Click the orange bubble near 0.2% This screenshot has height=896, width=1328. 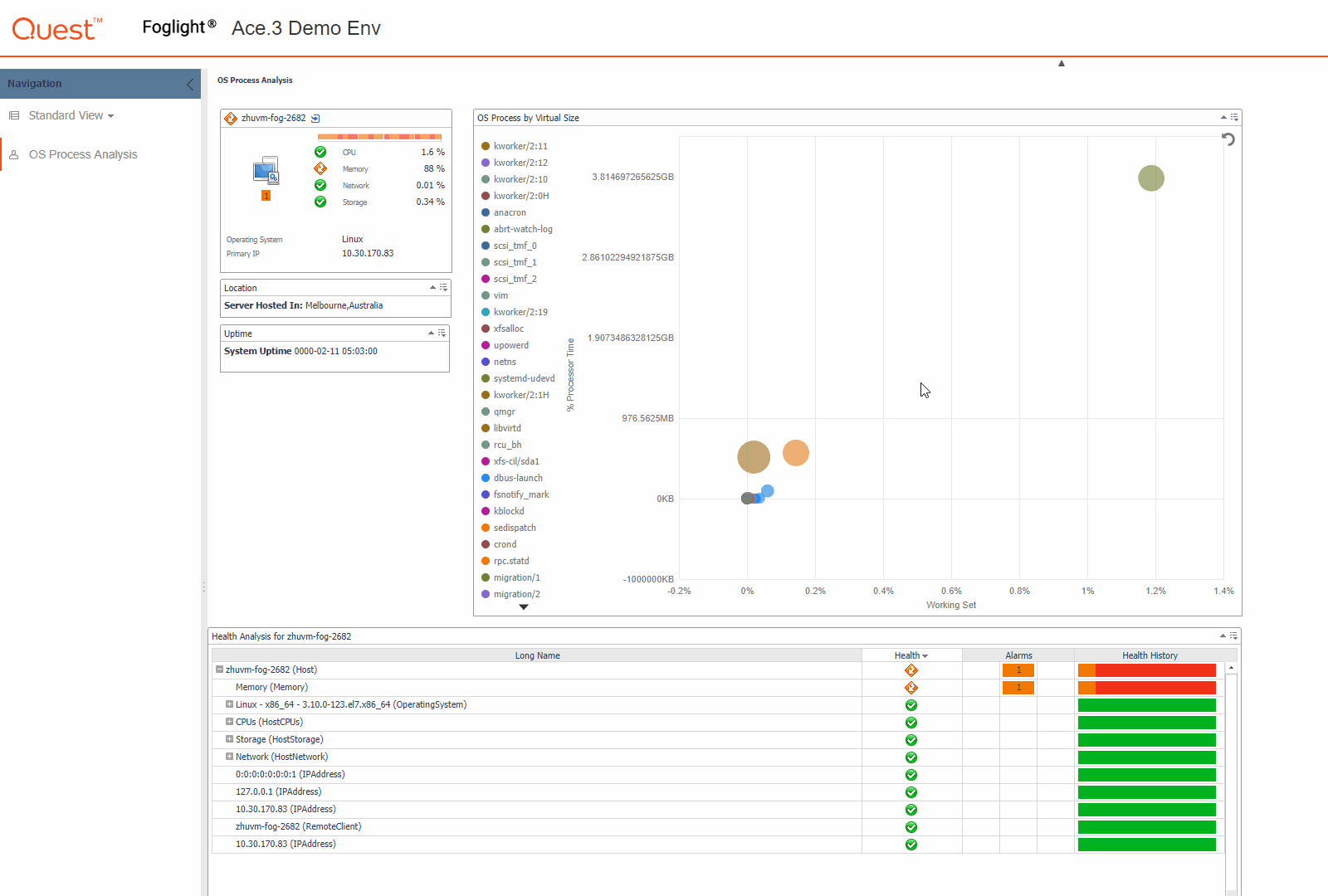click(796, 453)
